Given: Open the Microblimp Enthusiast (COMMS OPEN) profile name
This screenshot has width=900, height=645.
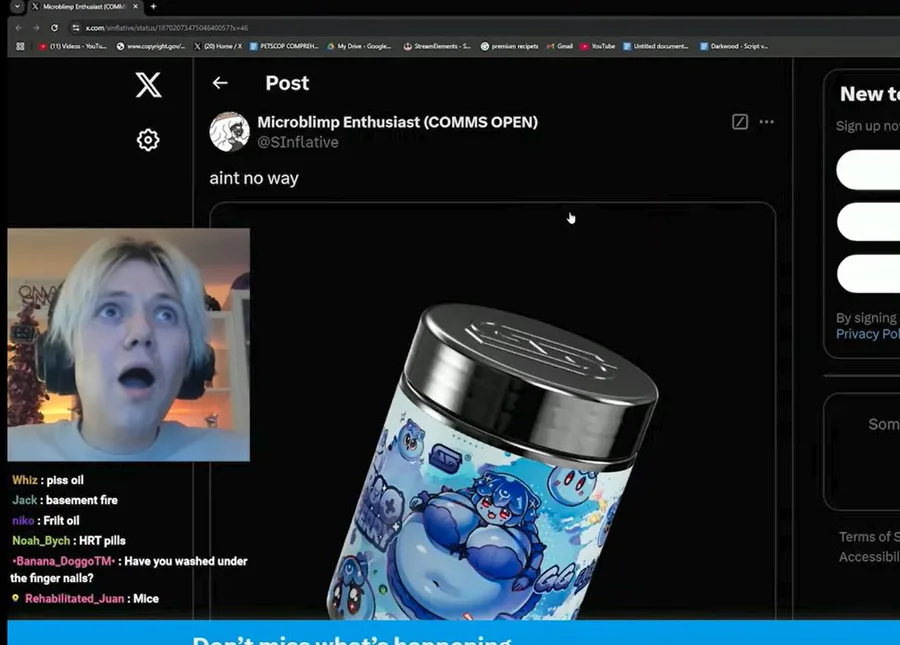Looking at the screenshot, I should pos(397,122).
